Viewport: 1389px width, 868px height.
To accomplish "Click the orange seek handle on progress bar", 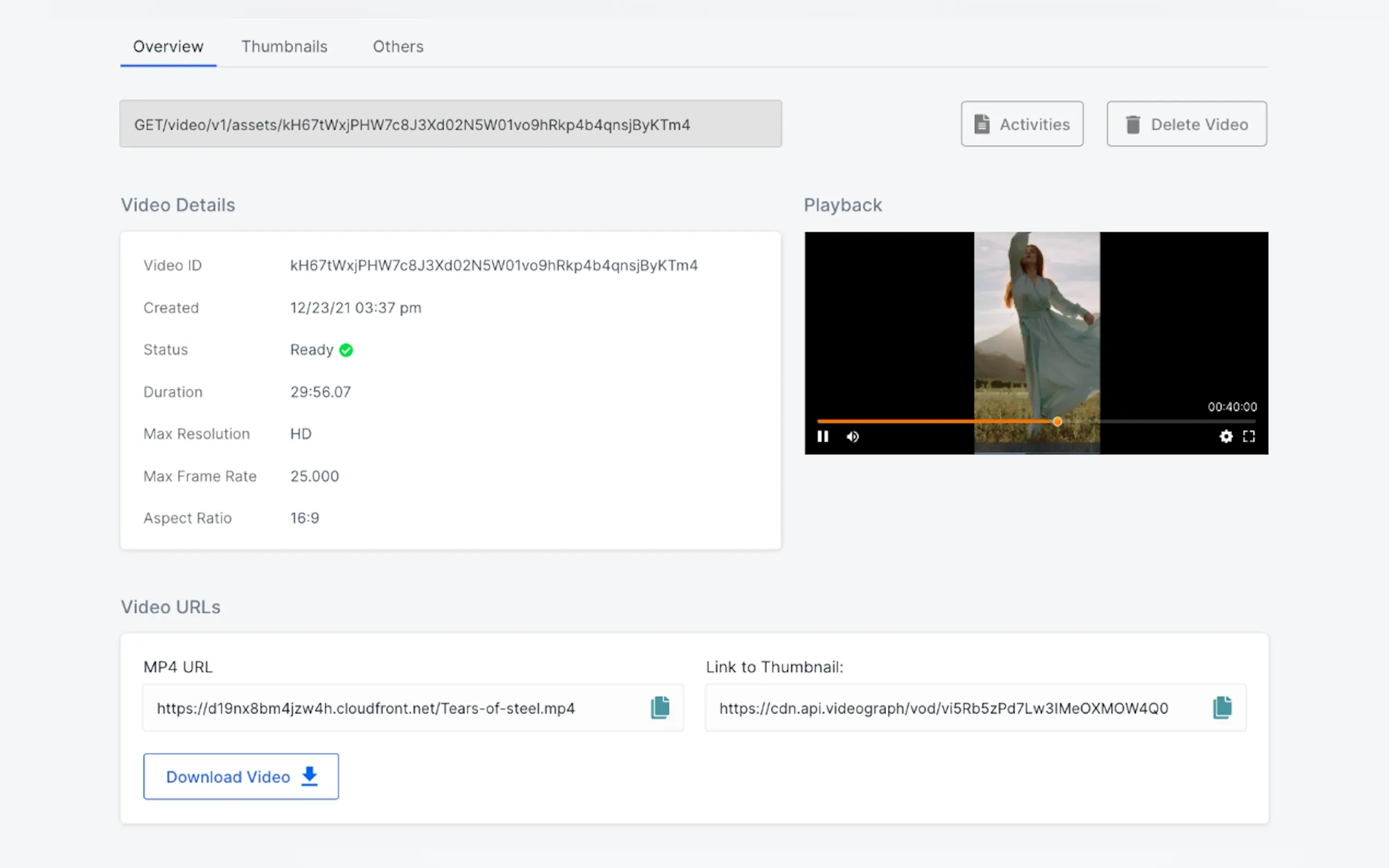I will pos(1057,421).
